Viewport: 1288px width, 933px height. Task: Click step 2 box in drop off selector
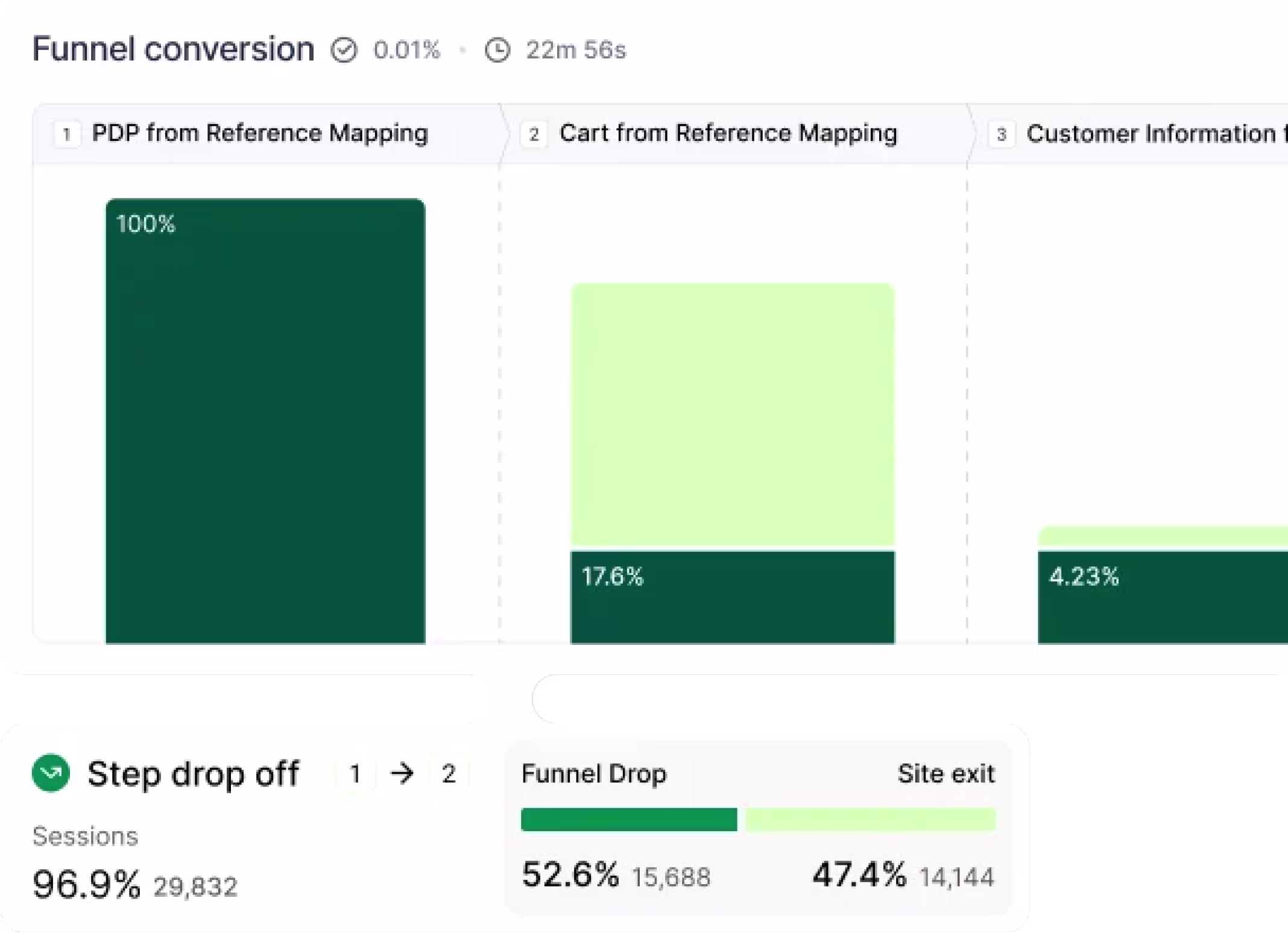[x=448, y=773]
